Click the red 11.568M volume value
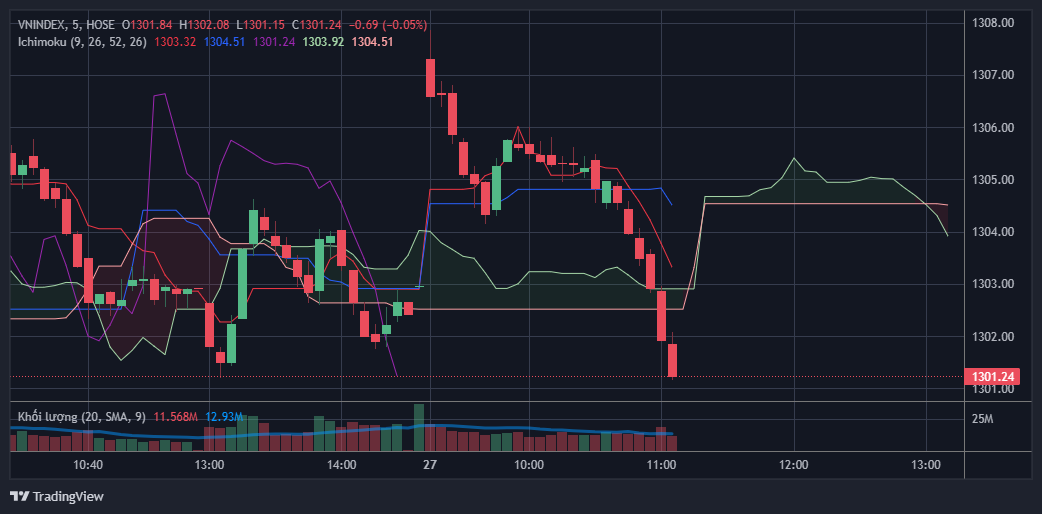 tap(175, 416)
